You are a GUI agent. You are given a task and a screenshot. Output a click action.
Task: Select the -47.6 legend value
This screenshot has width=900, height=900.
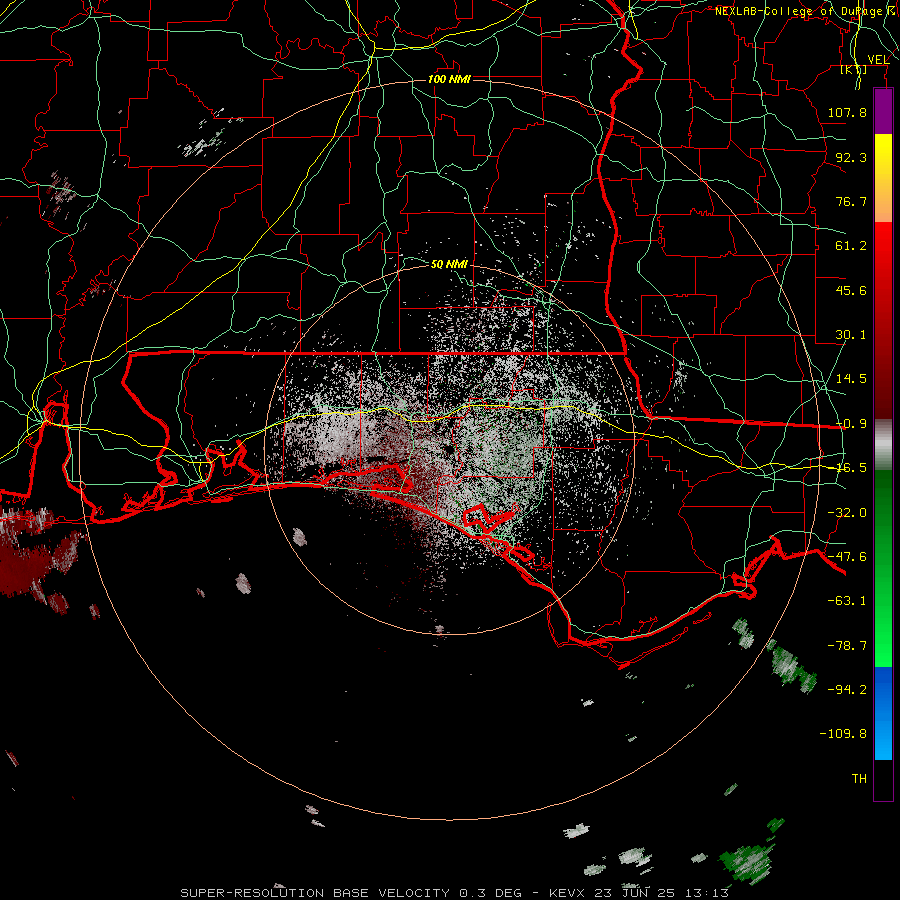point(847,557)
